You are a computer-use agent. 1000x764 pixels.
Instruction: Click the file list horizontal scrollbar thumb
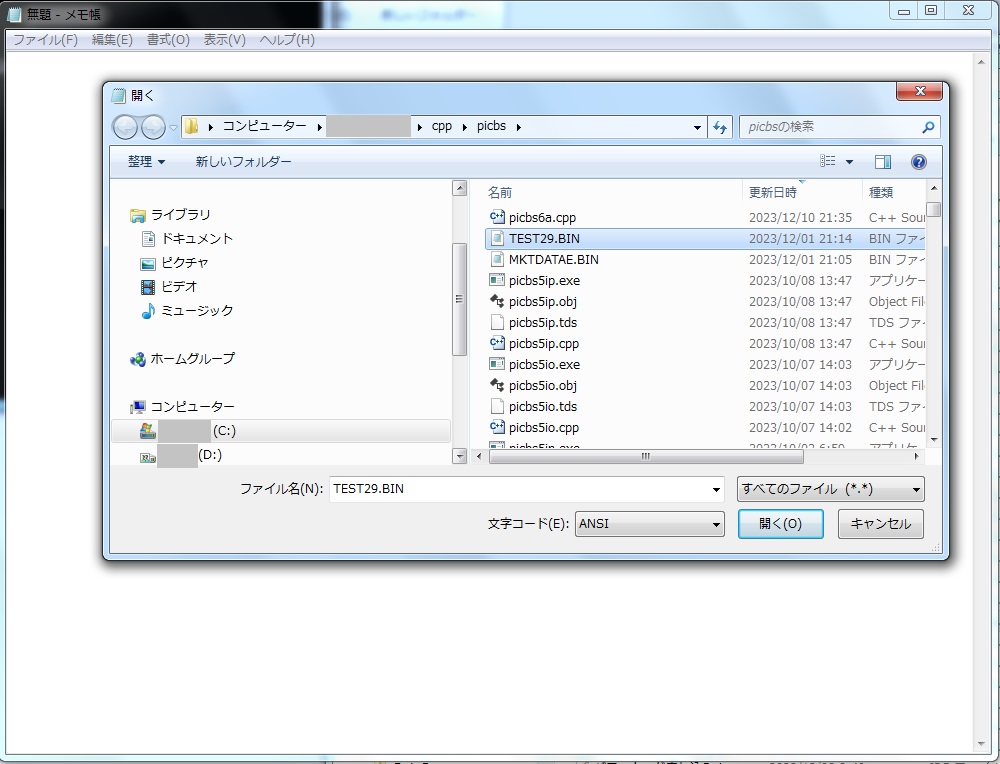[x=646, y=457]
